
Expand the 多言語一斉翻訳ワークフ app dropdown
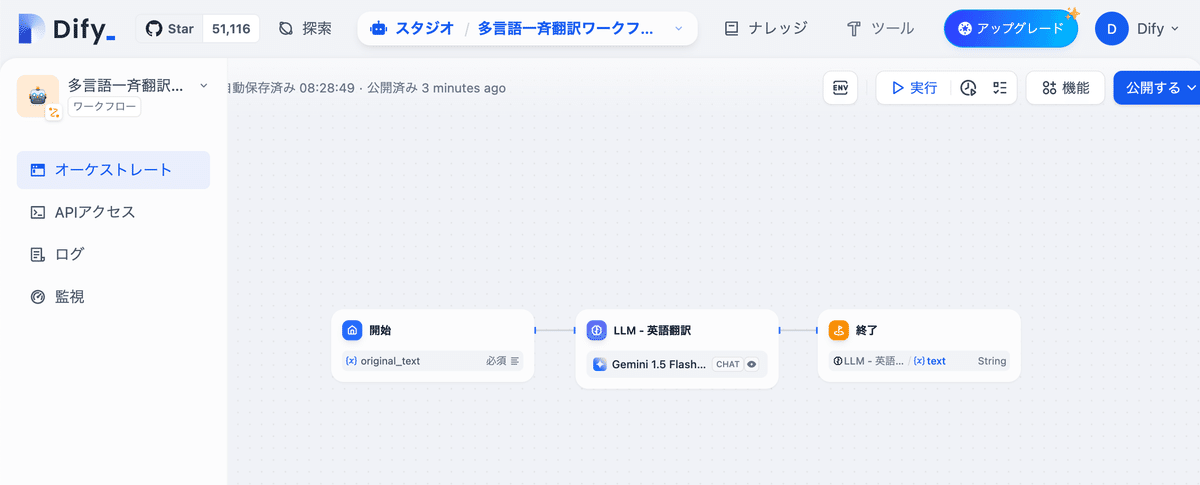click(x=679, y=29)
